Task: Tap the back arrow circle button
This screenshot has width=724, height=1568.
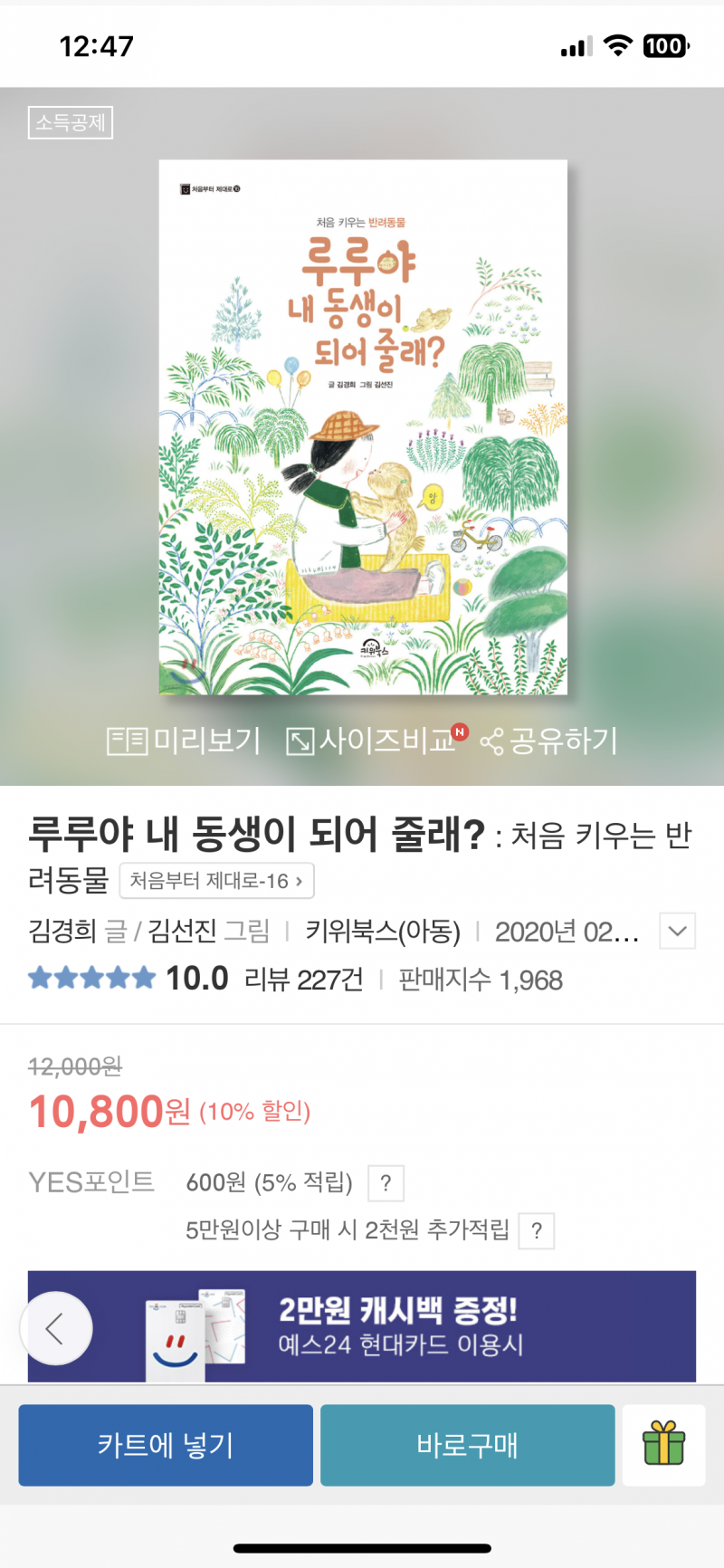Action: (x=56, y=1328)
